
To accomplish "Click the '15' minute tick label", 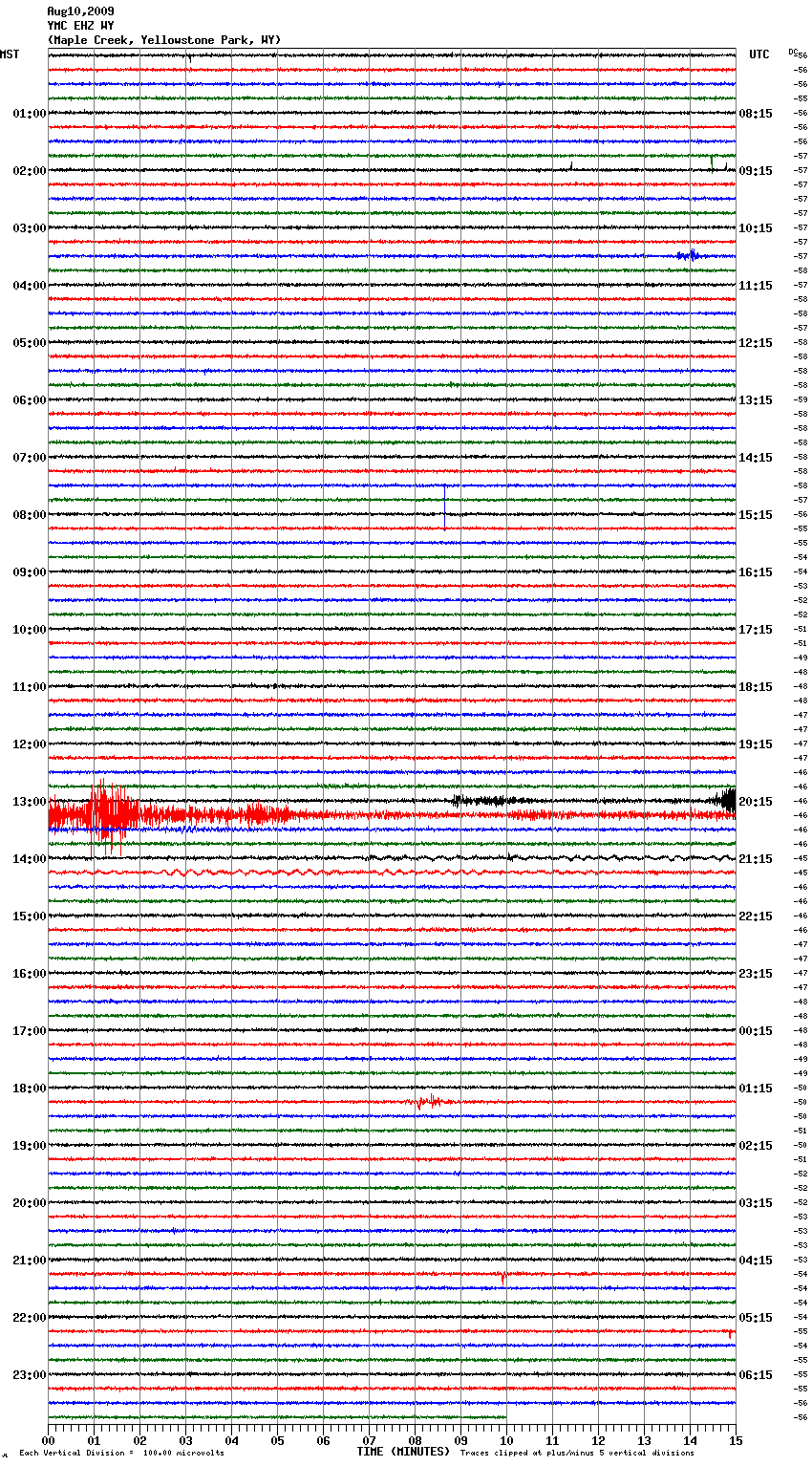I will click(736, 1440).
